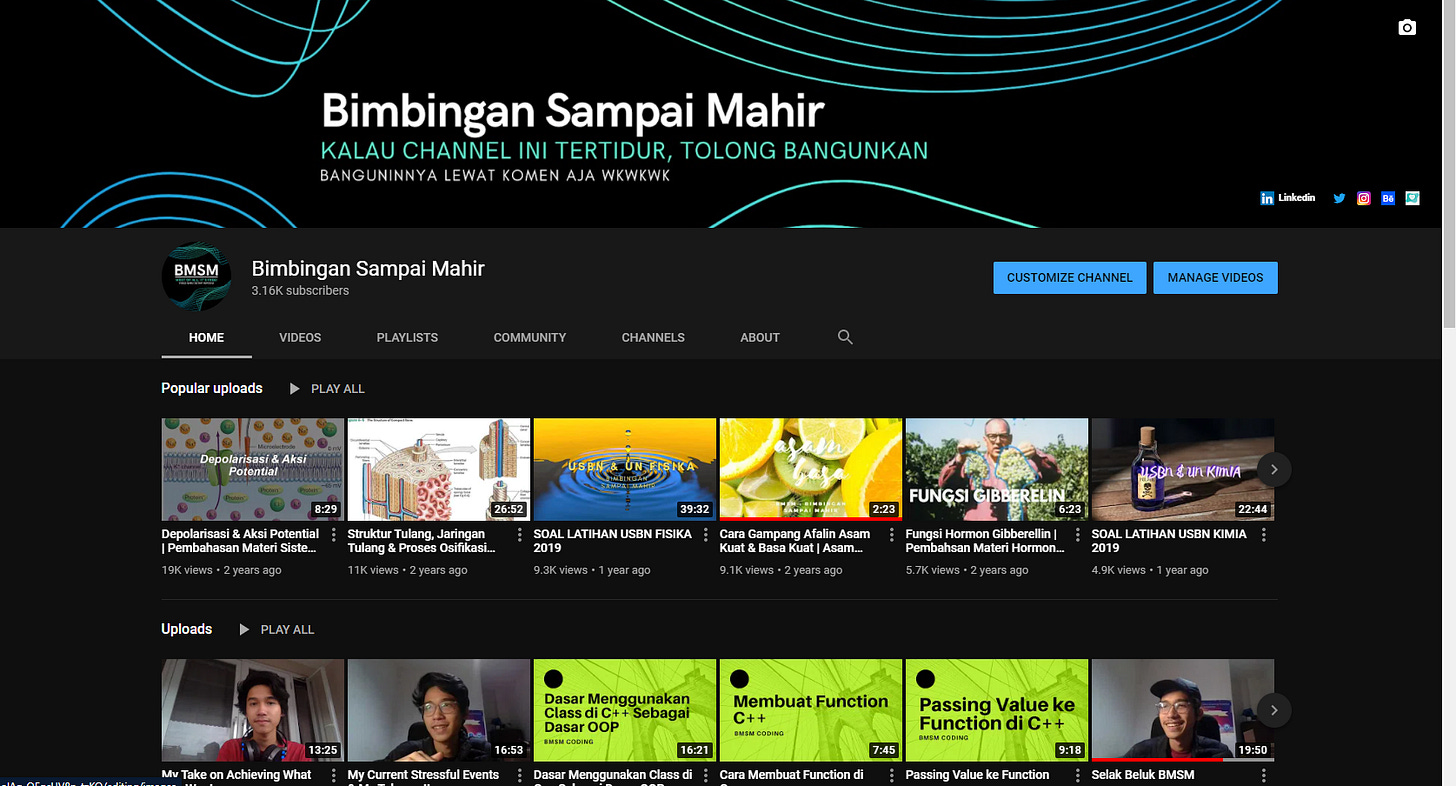Show next videos in Popular uploads row
The image size is (1456, 786).
pos(1274,469)
